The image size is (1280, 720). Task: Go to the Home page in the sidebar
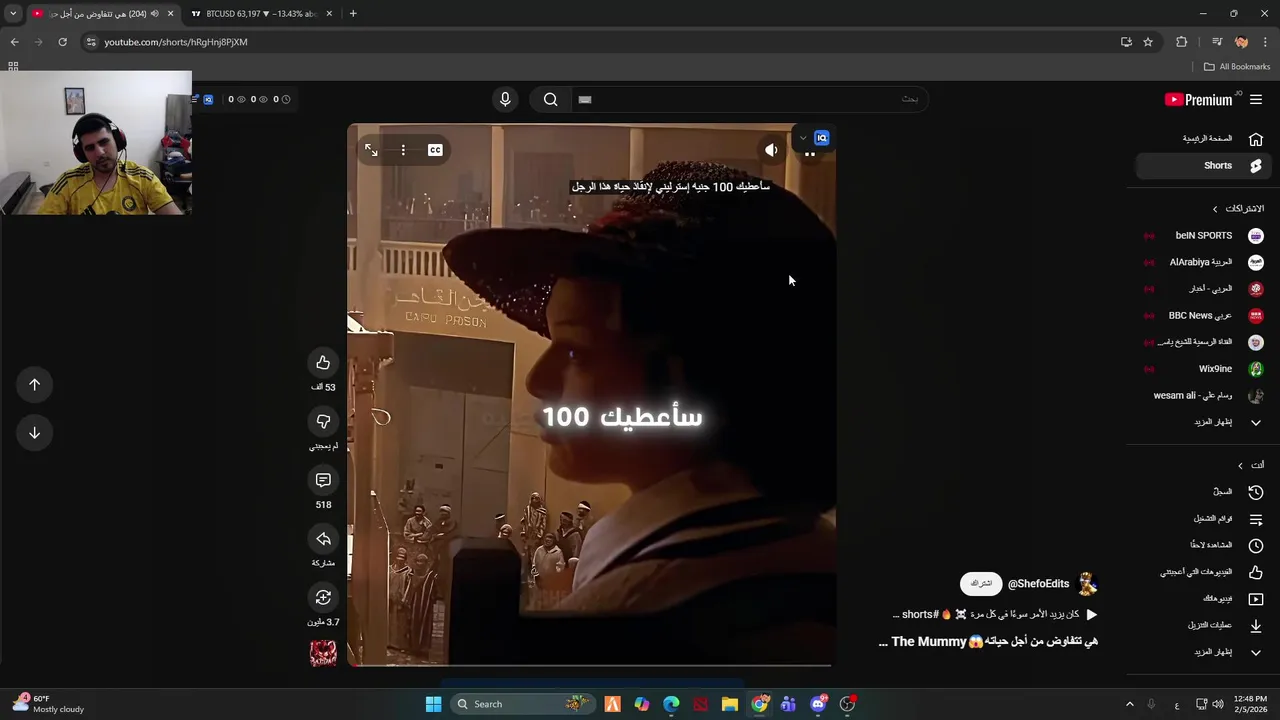pos(1202,139)
